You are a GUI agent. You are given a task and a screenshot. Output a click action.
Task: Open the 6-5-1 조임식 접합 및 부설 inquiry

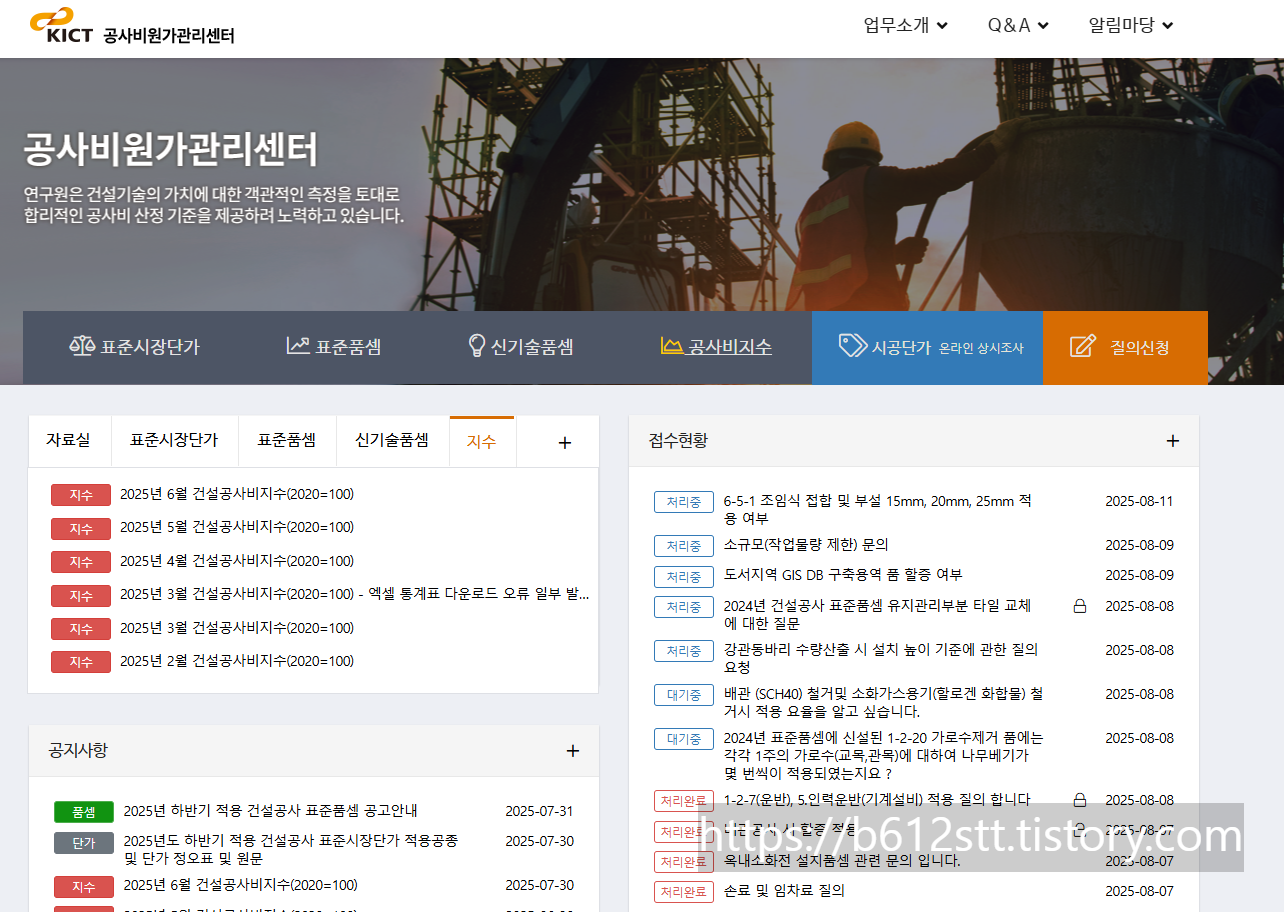click(x=878, y=510)
